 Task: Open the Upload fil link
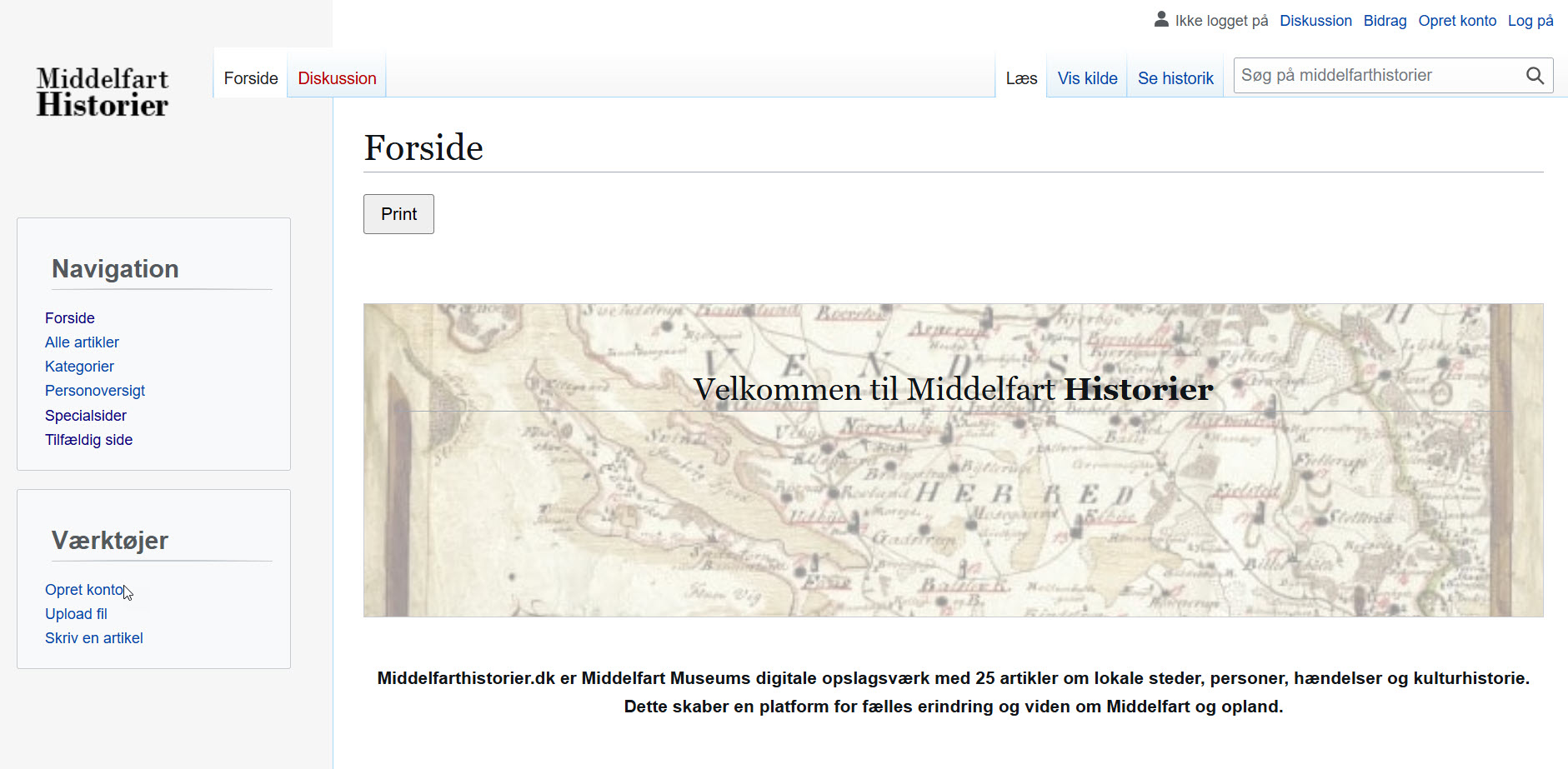pos(76,614)
